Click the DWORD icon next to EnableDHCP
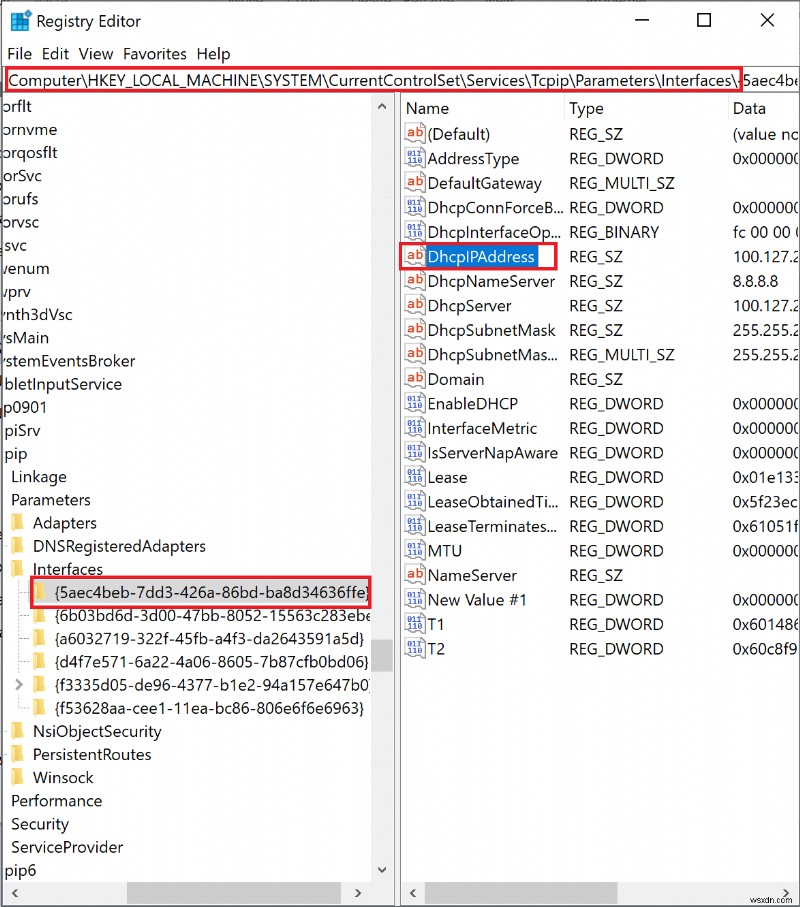This screenshot has width=800, height=907. pos(415,403)
